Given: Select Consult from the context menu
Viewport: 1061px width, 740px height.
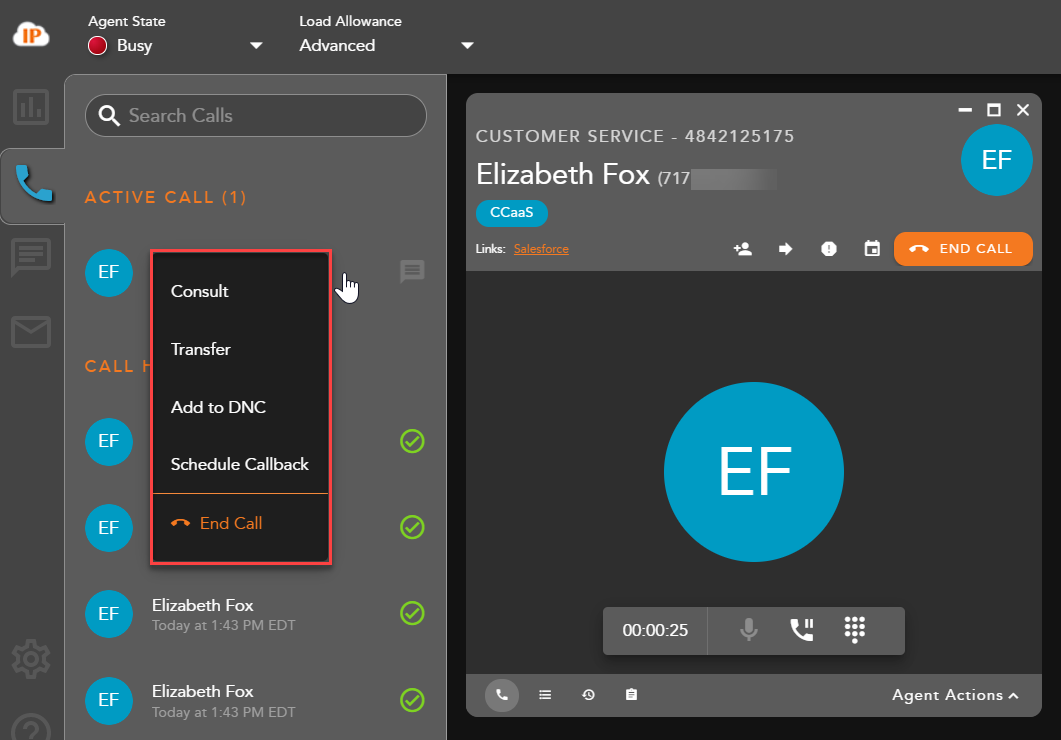Looking at the screenshot, I should pyautogui.click(x=200, y=292).
